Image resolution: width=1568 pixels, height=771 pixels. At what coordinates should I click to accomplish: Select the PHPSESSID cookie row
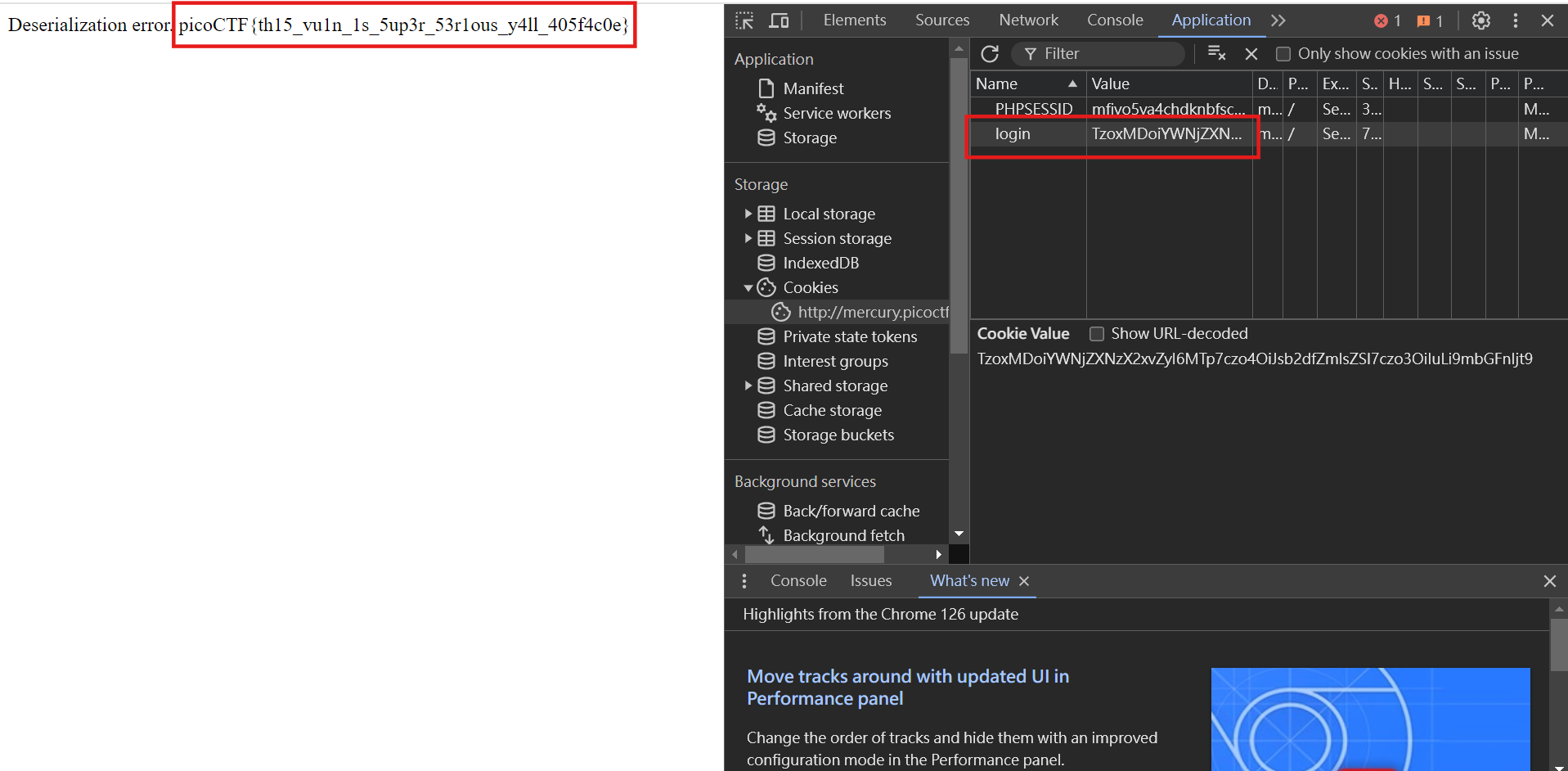(1268, 109)
